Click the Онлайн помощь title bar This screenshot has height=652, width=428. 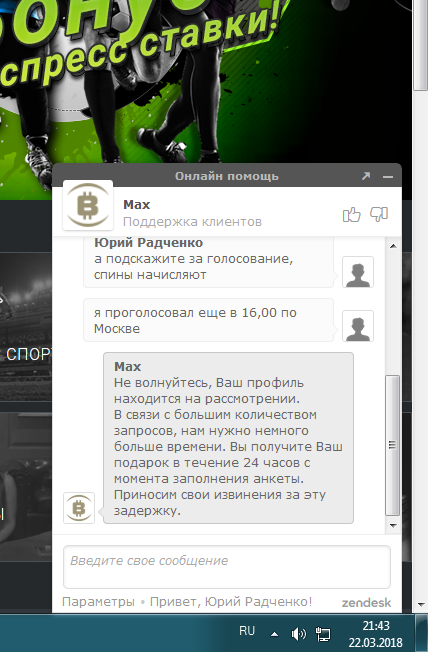coord(227,176)
